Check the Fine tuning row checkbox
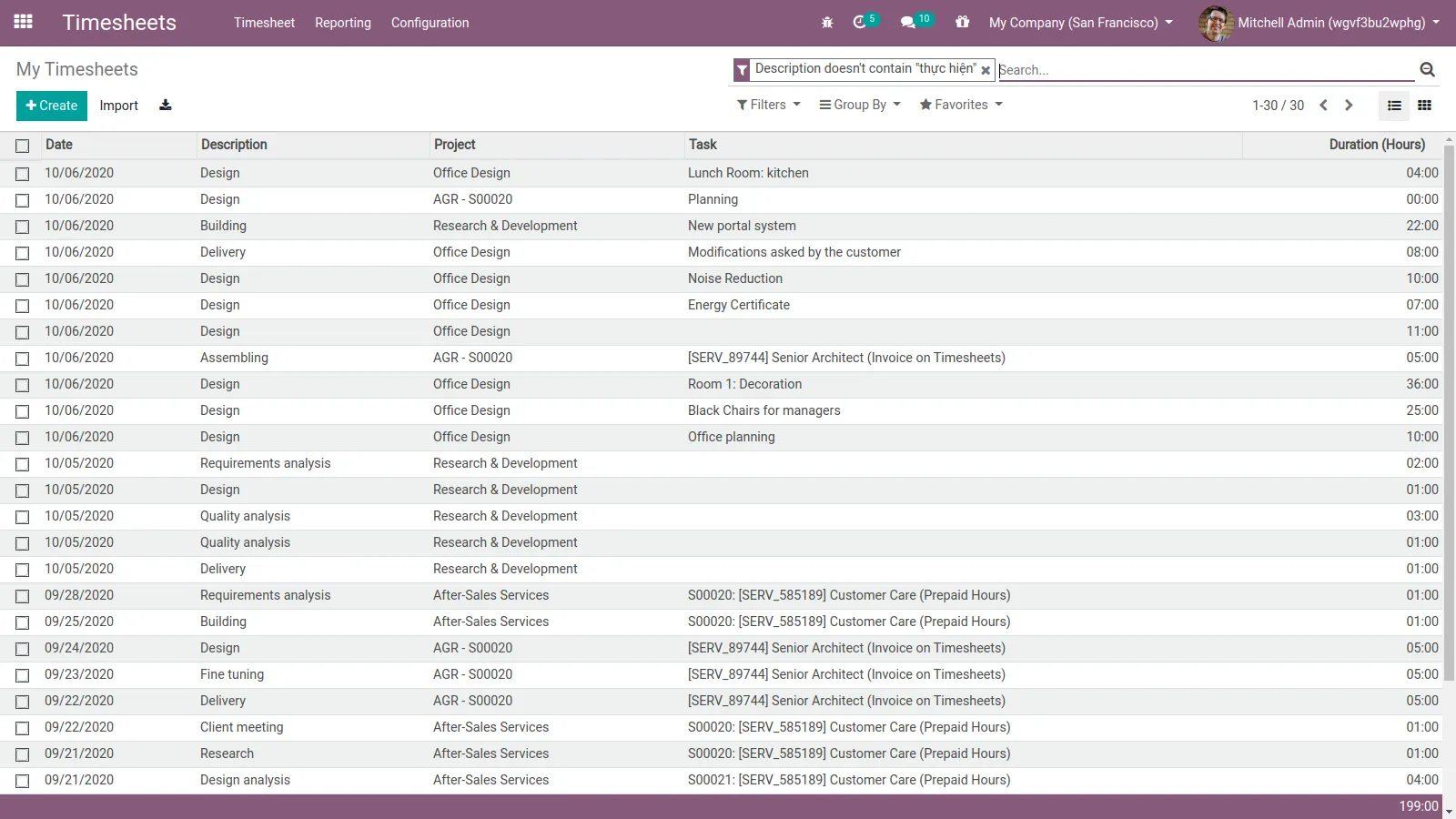Image resolution: width=1456 pixels, height=819 pixels. 23,675
